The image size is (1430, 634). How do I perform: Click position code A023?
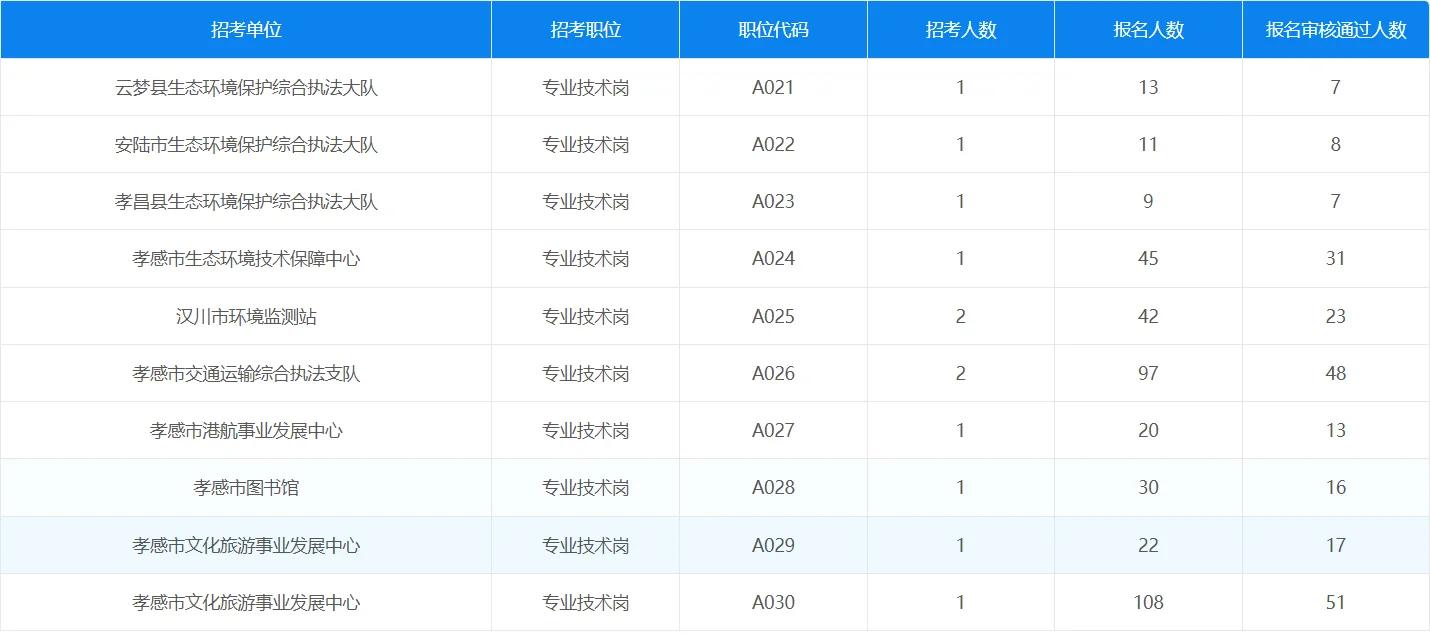coord(773,201)
